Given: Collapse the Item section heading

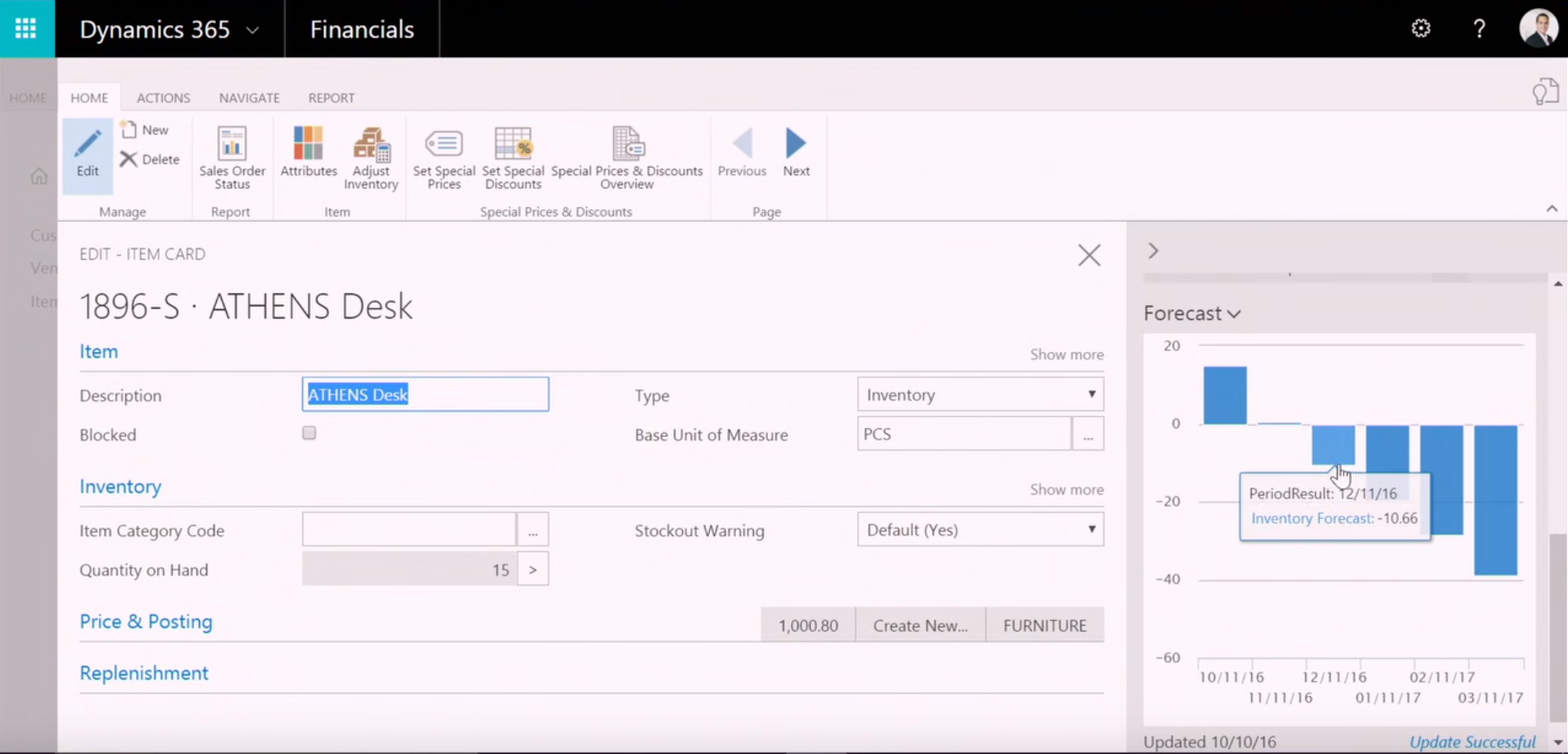Looking at the screenshot, I should (x=99, y=351).
